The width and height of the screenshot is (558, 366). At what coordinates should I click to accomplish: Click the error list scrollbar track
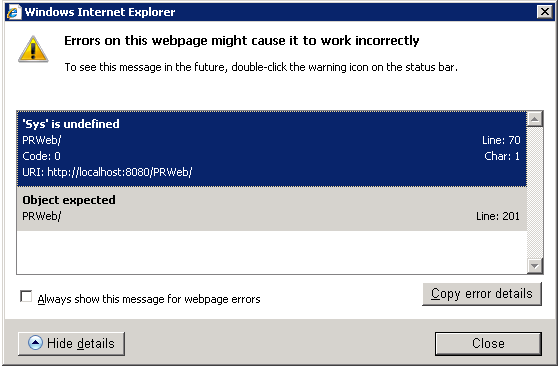pyautogui.click(x=535, y=192)
